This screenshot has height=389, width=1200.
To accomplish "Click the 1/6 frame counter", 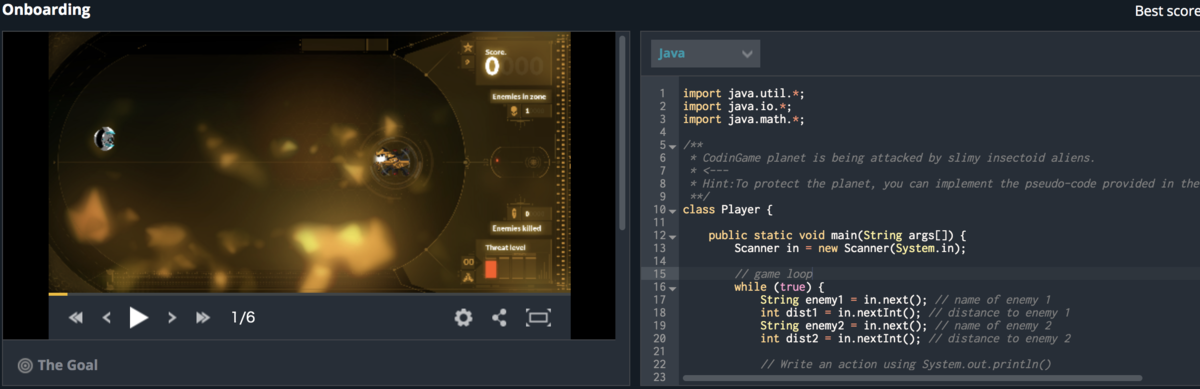I will pos(243,318).
